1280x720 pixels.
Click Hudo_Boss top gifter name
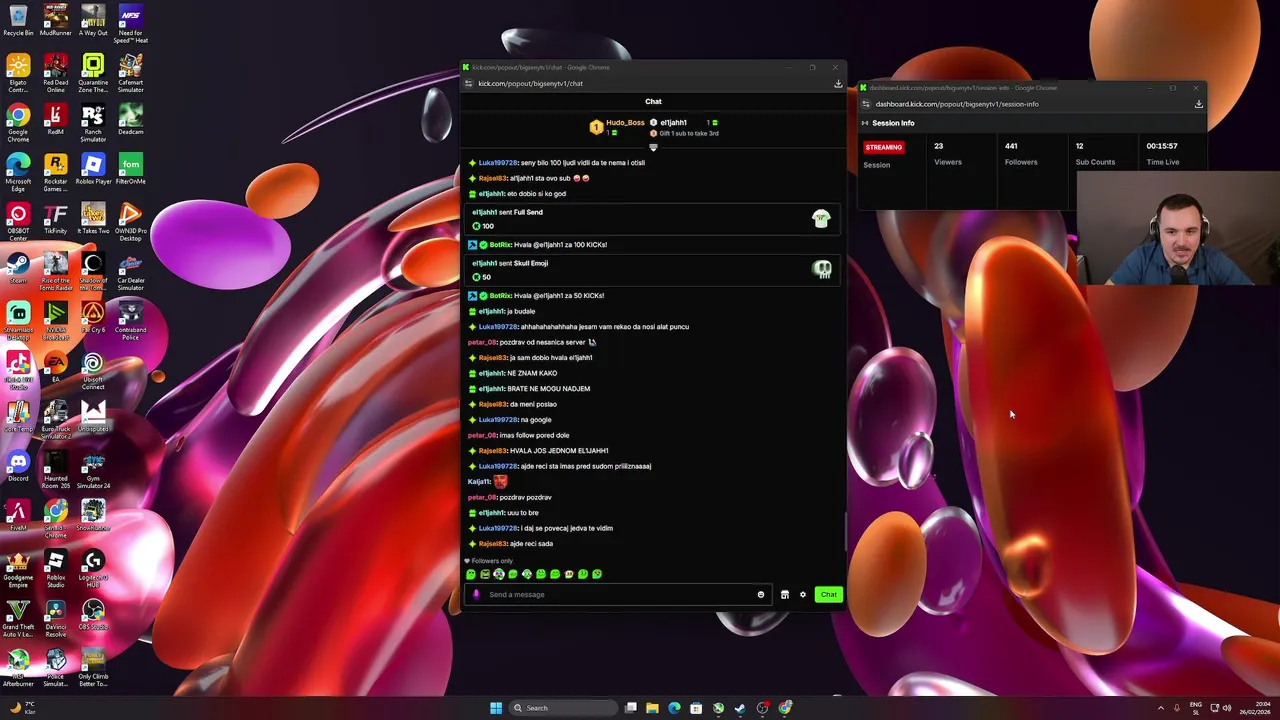pos(625,123)
